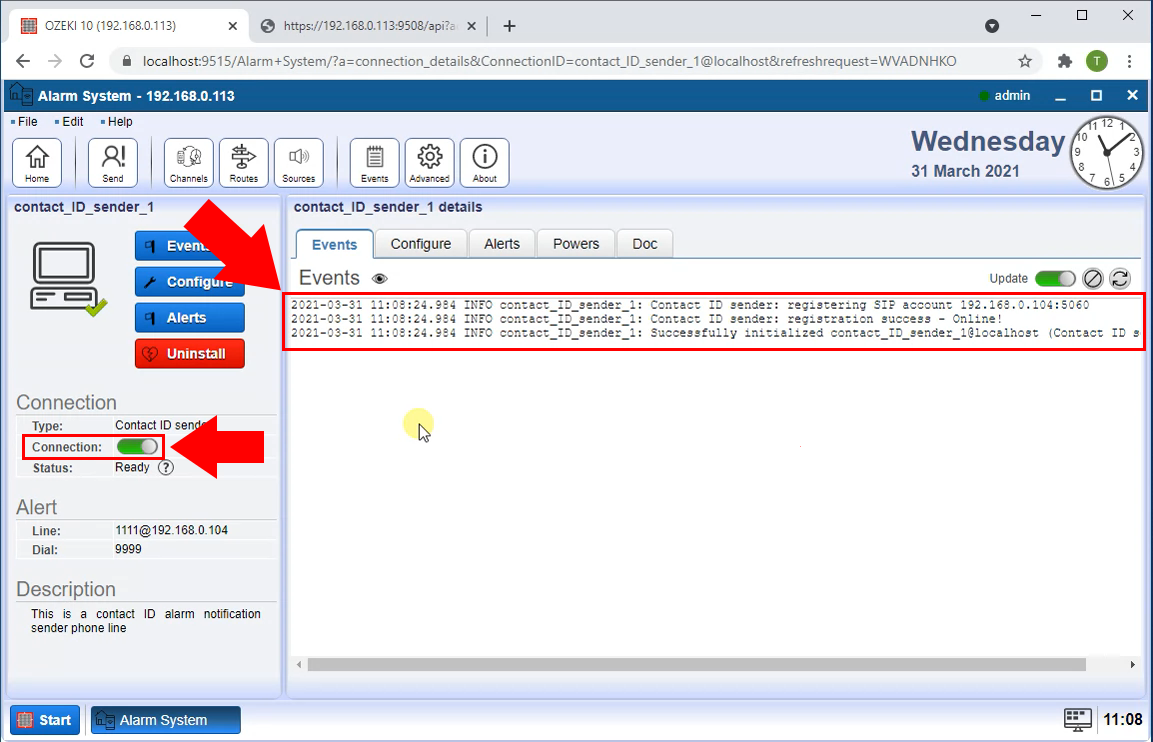This screenshot has width=1153, height=742.
Task: Click the blue Alerts button
Action: (x=190, y=318)
